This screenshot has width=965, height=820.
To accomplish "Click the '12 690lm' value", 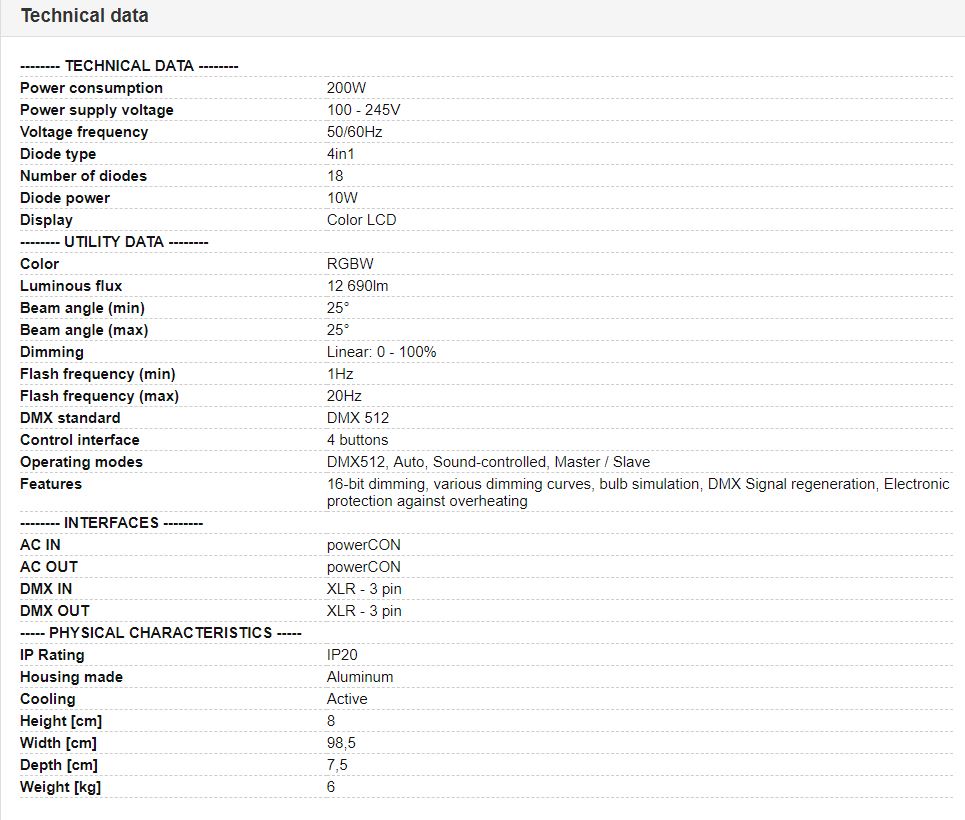I will (358, 286).
